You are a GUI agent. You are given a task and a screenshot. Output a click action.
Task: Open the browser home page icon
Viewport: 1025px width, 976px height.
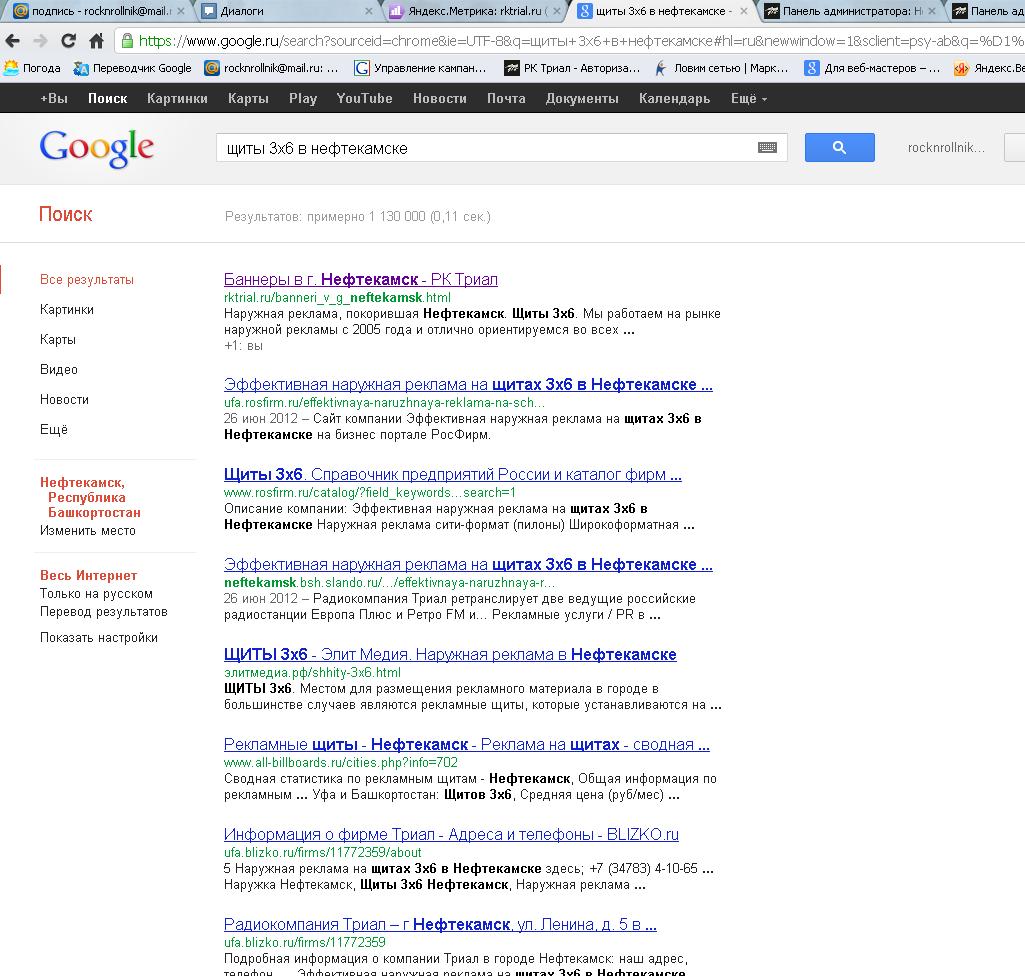tap(97, 41)
